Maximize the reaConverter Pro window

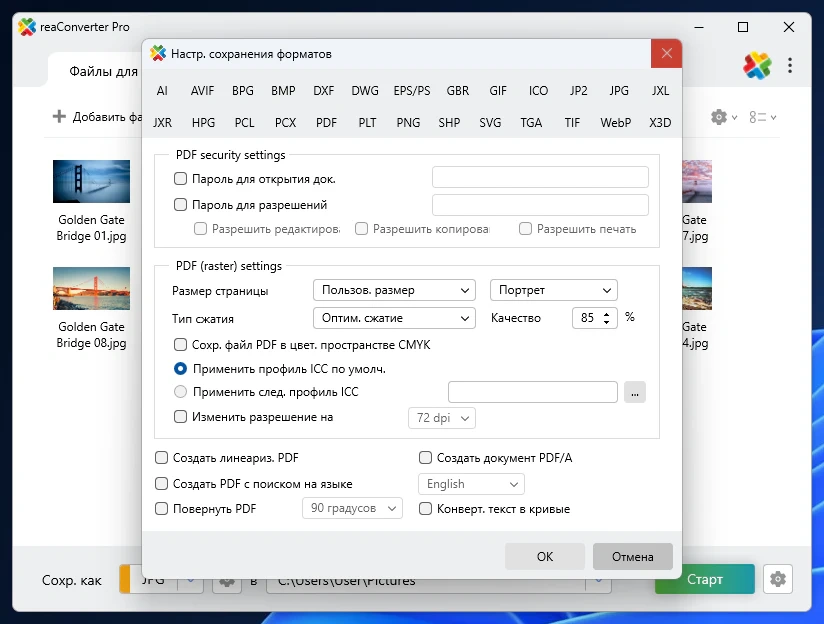pos(743,27)
